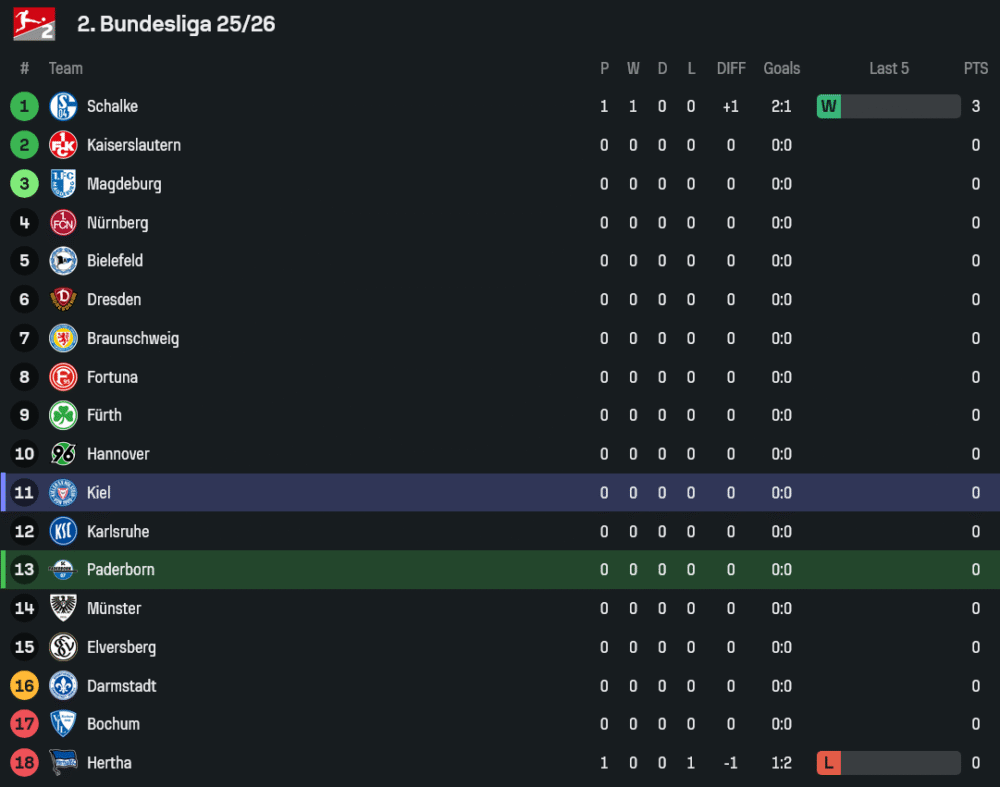Click the Karlsruhe KSC crest
This screenshot has width=1000, height=787.
[63, 532]
